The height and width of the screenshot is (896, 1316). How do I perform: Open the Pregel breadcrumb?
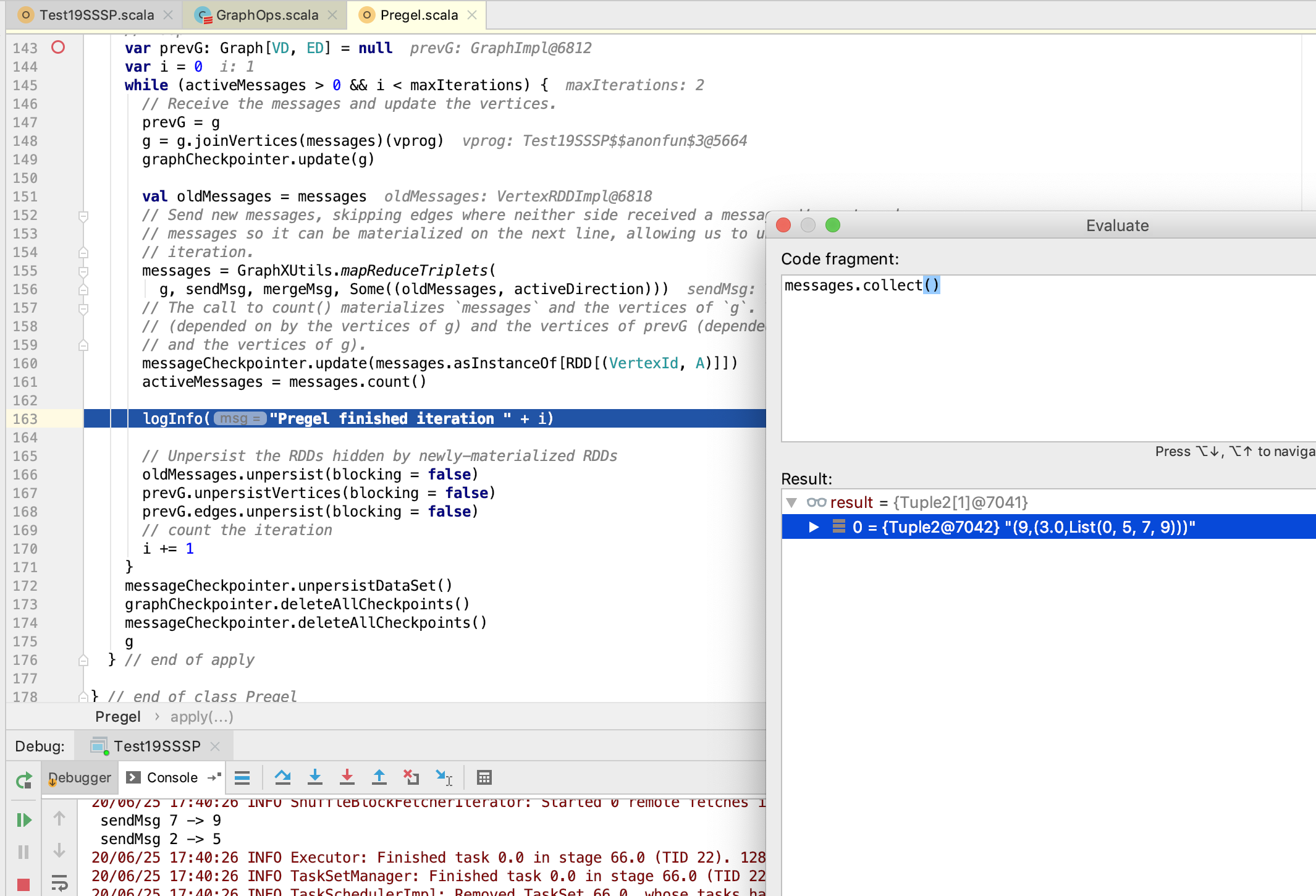pyautogui.click(x=117, y=717)
